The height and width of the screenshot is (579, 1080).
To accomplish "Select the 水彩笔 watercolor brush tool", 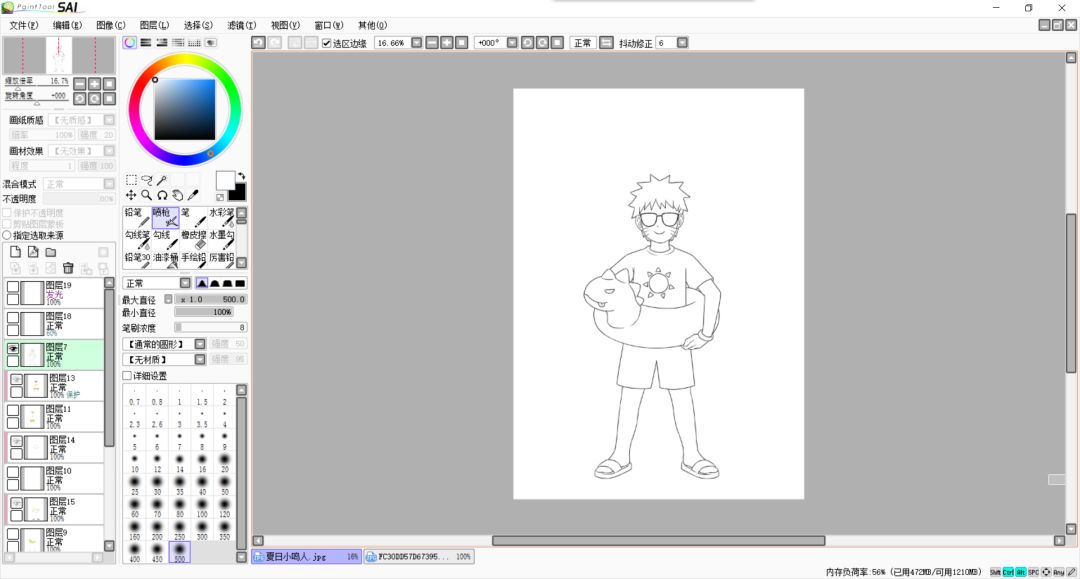I will pos(222,217).
